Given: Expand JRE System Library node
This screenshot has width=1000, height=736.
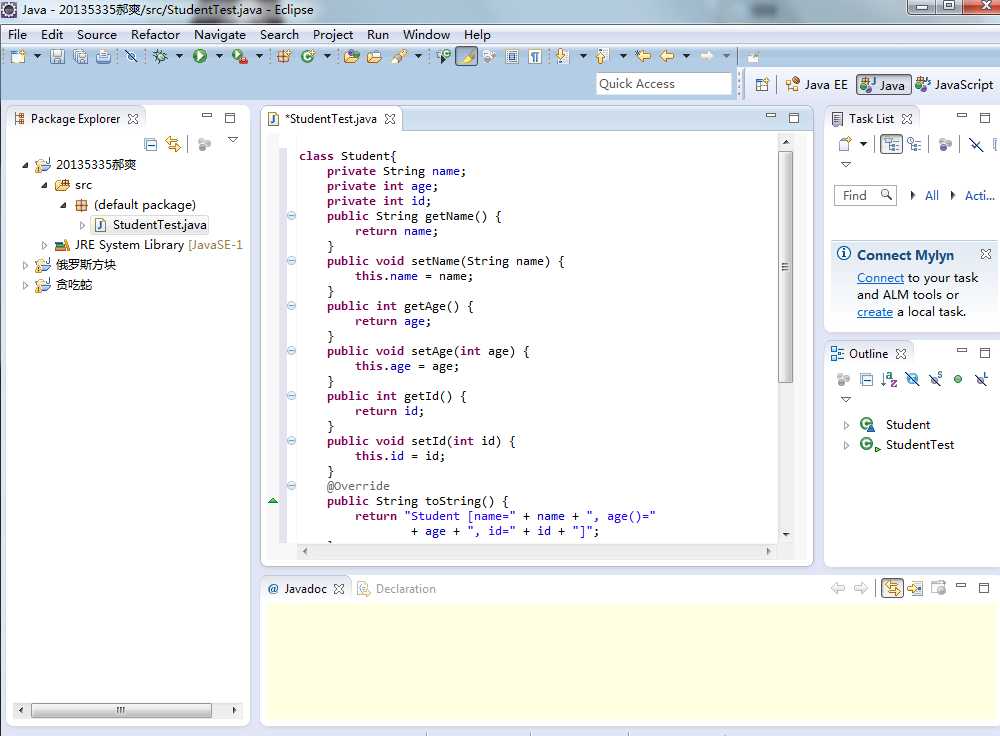Looking at the screenshot, I should 44,245.
